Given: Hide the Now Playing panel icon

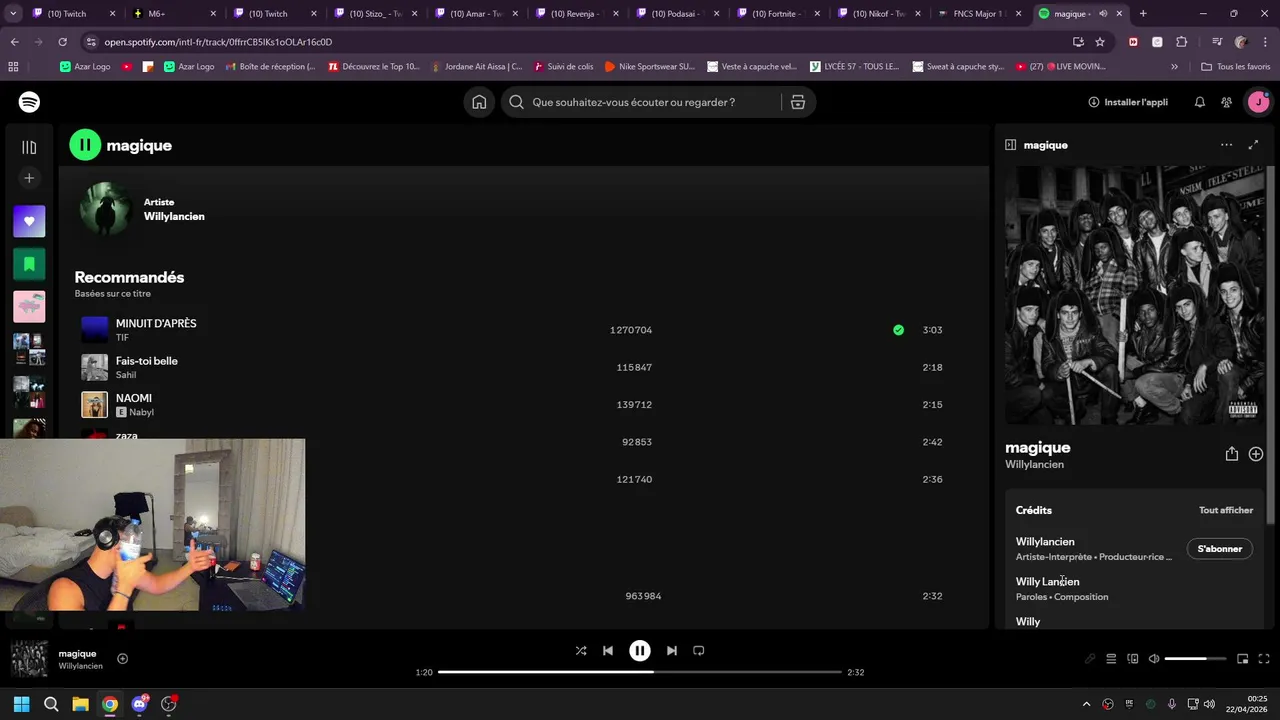Looking at the screenshot, I should click(x=1010, y=145).
